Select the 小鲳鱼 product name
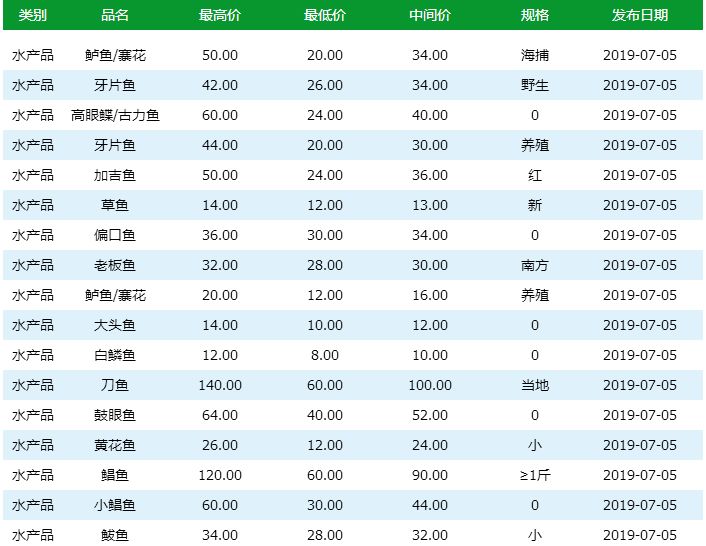 coord(115,505)
